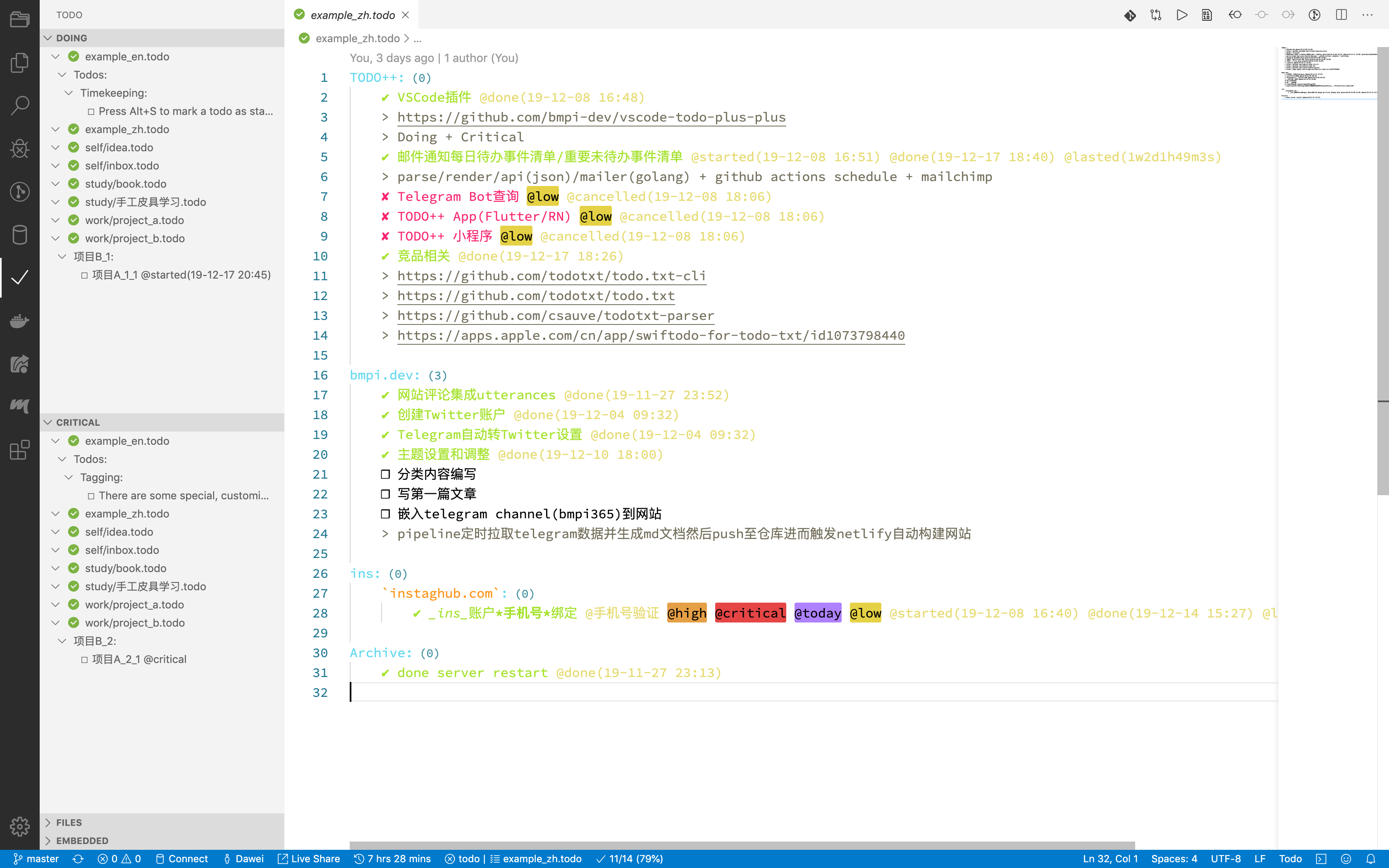Open notifications bell in status bar

(x=1371, y=859)
